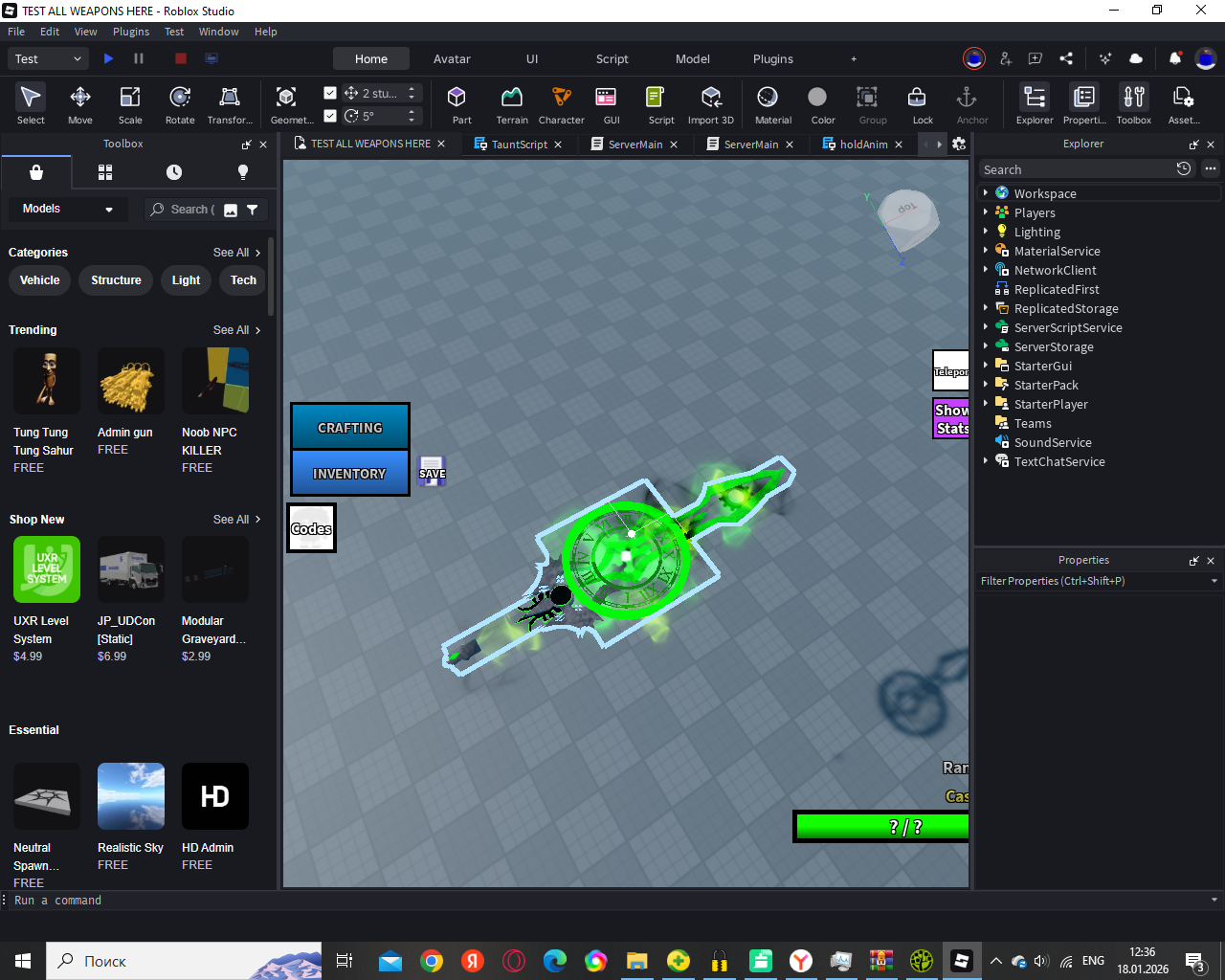Expand the ServerScriptService node

(985, 327)
